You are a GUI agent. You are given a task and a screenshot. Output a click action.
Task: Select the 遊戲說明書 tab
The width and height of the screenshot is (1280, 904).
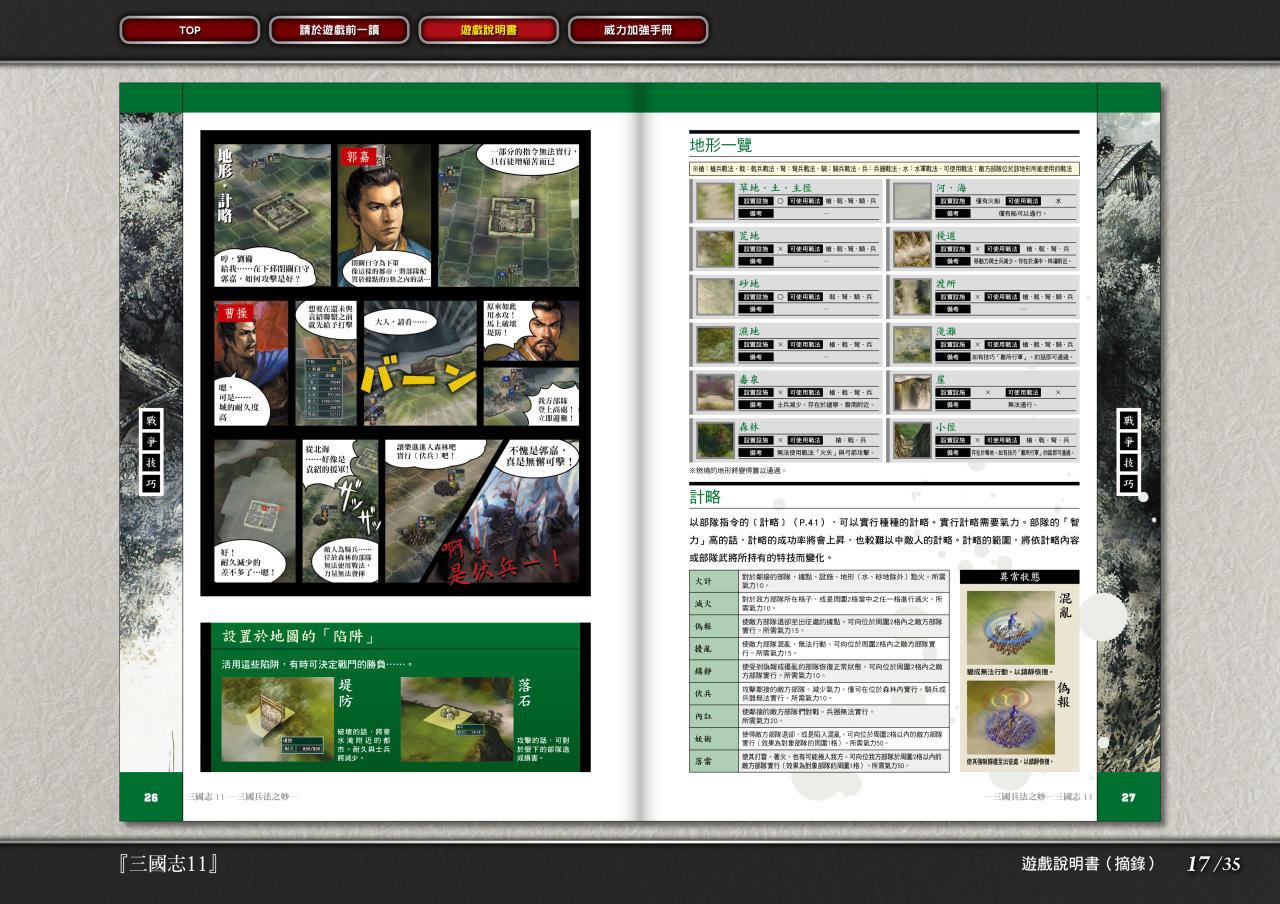tap(488, 30)
